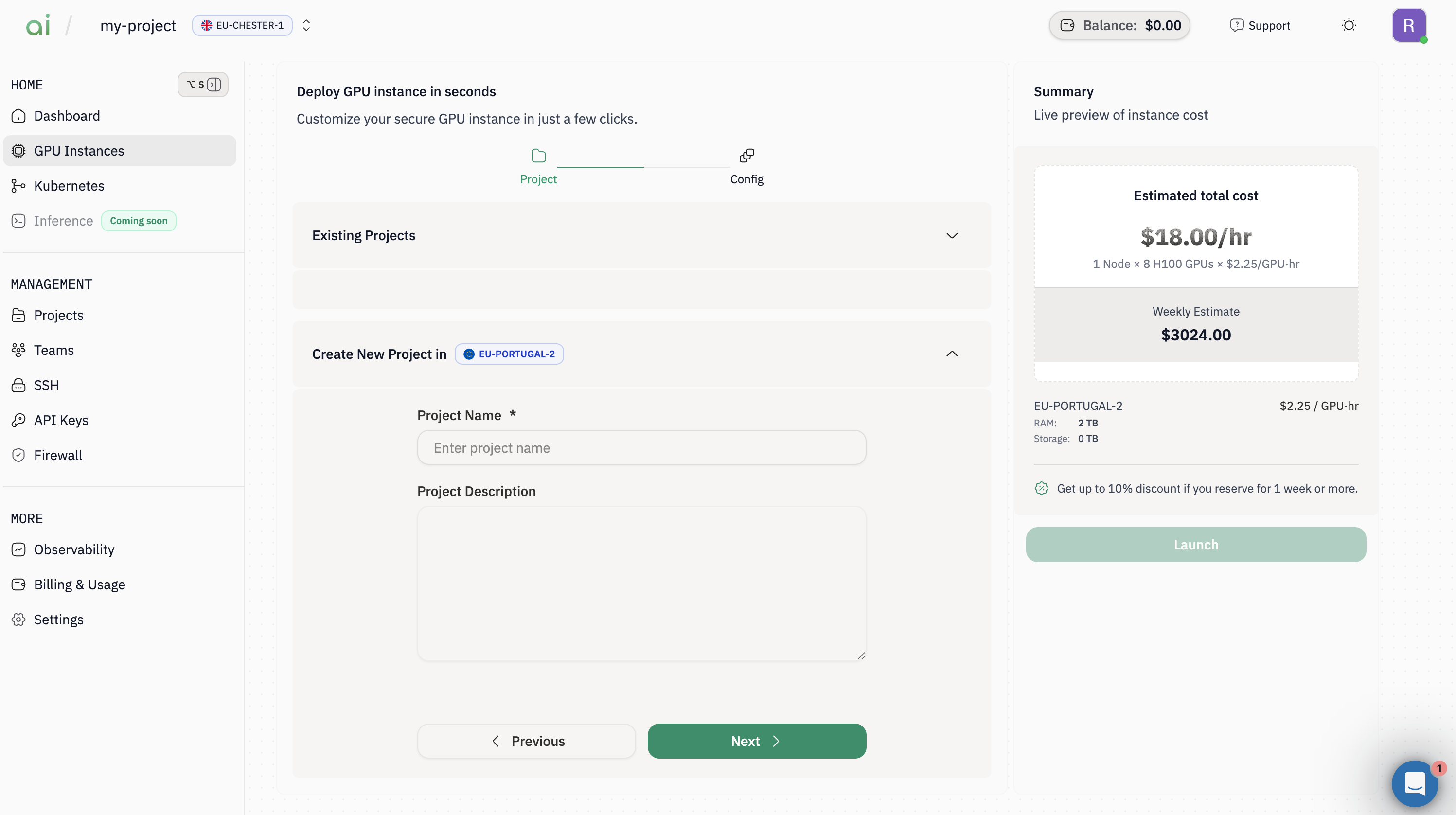This screenshot has width=1456, height=815.
Task: Click the ai logo icon
Action: pyautogui.click(x=38, y=25)
